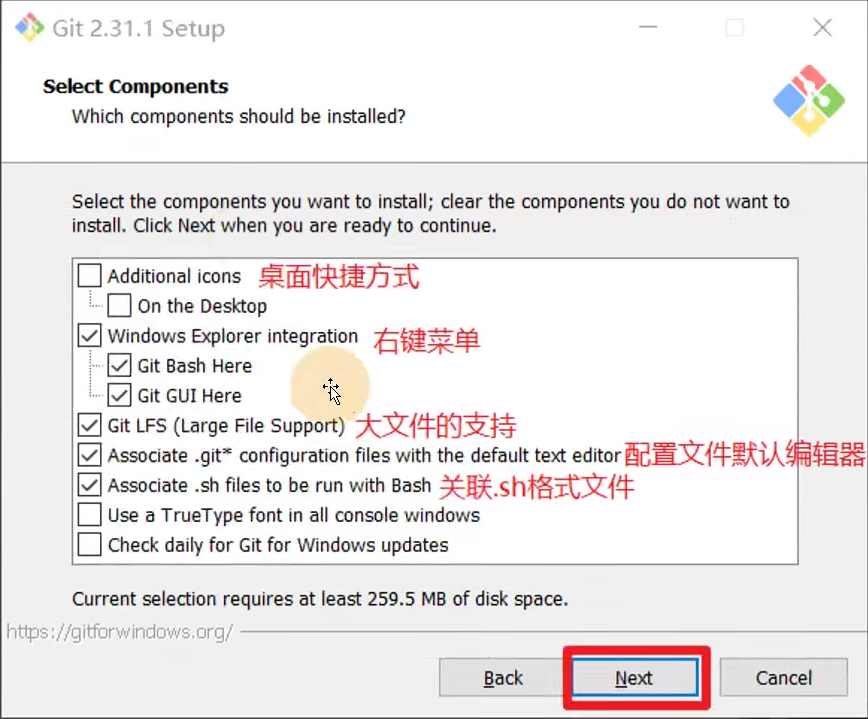Enable the Additional icons checkbox
Screen dimensions: 868x719
(90, 276)
